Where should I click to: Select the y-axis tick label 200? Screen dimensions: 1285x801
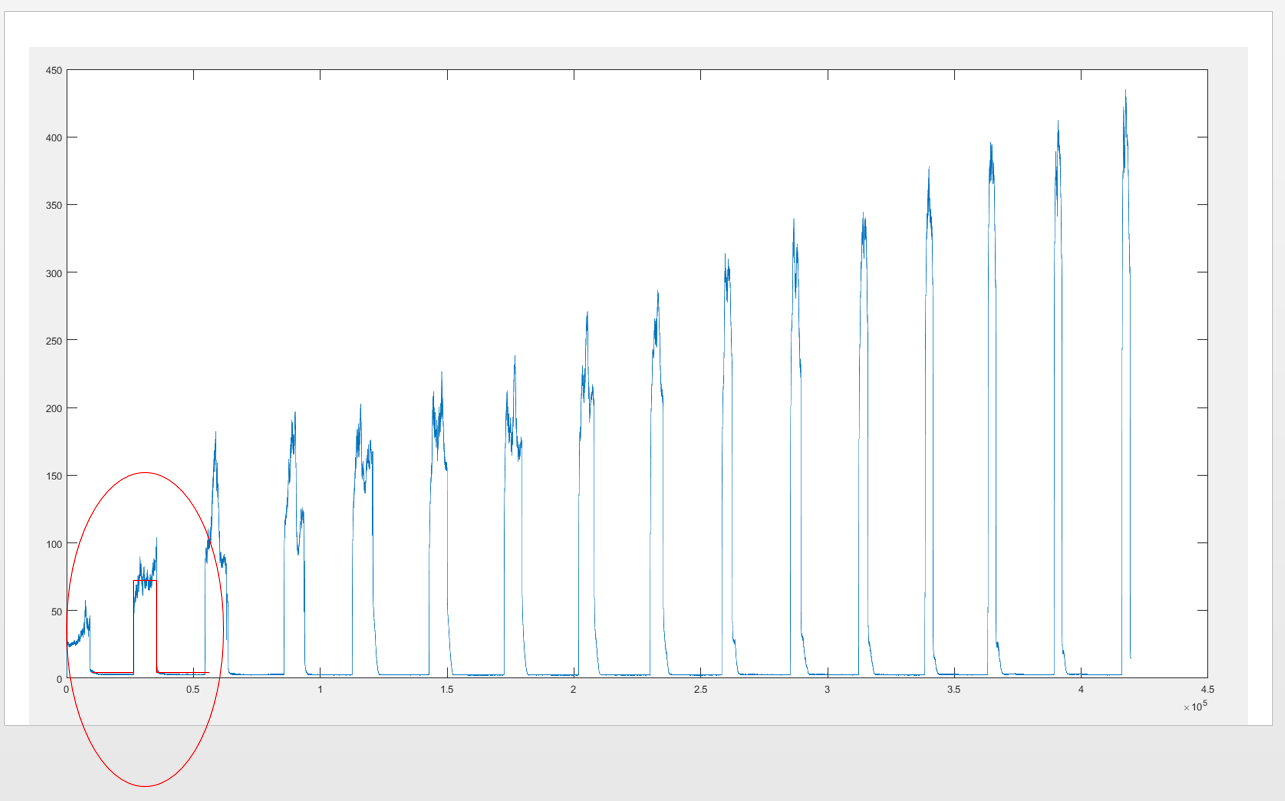click(x=54, y=408)
